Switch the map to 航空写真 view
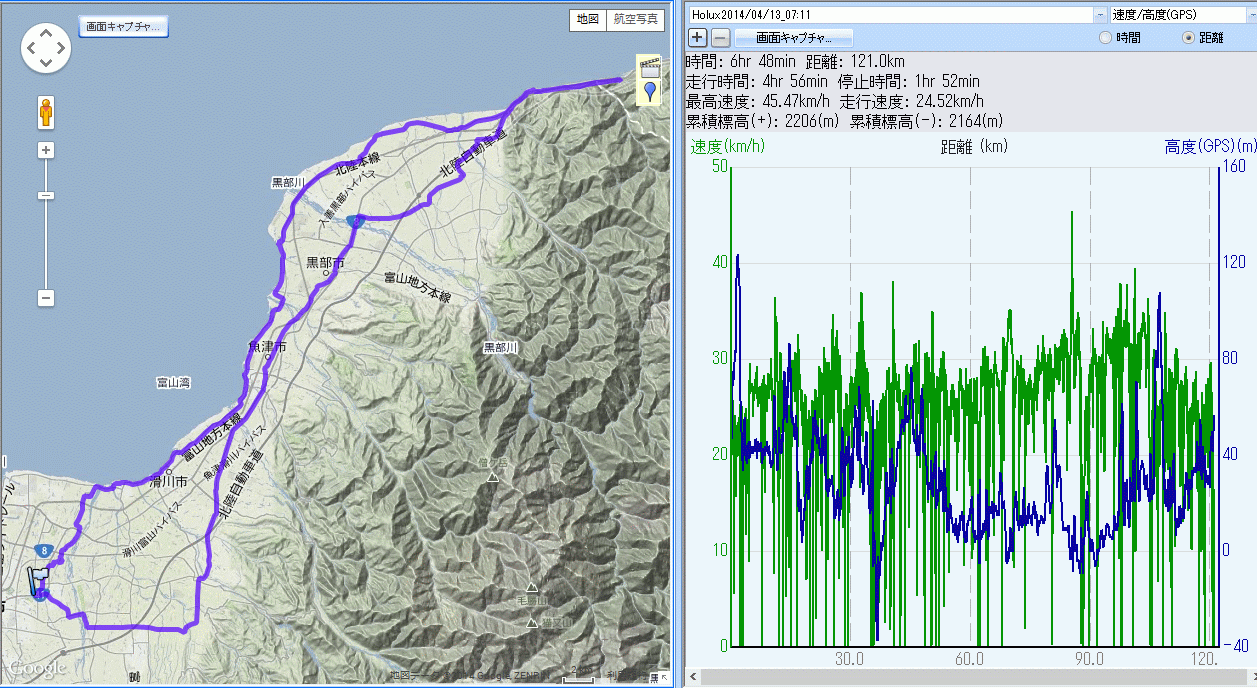This screenshot has height=688, width=1257. pos(635,19)
